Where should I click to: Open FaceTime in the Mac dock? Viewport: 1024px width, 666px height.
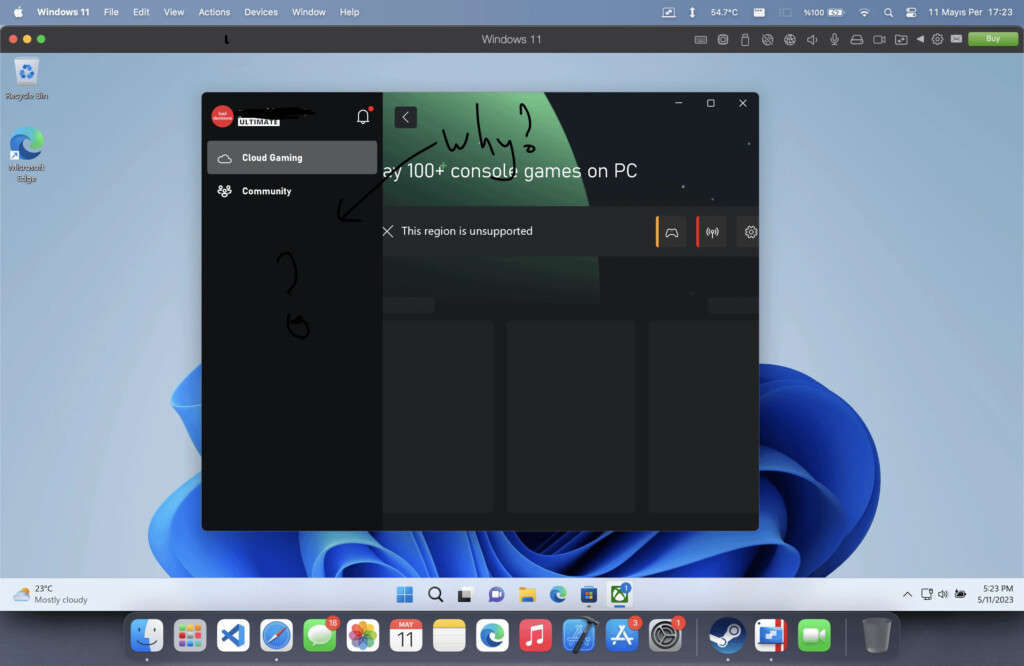tap(814, 635)
